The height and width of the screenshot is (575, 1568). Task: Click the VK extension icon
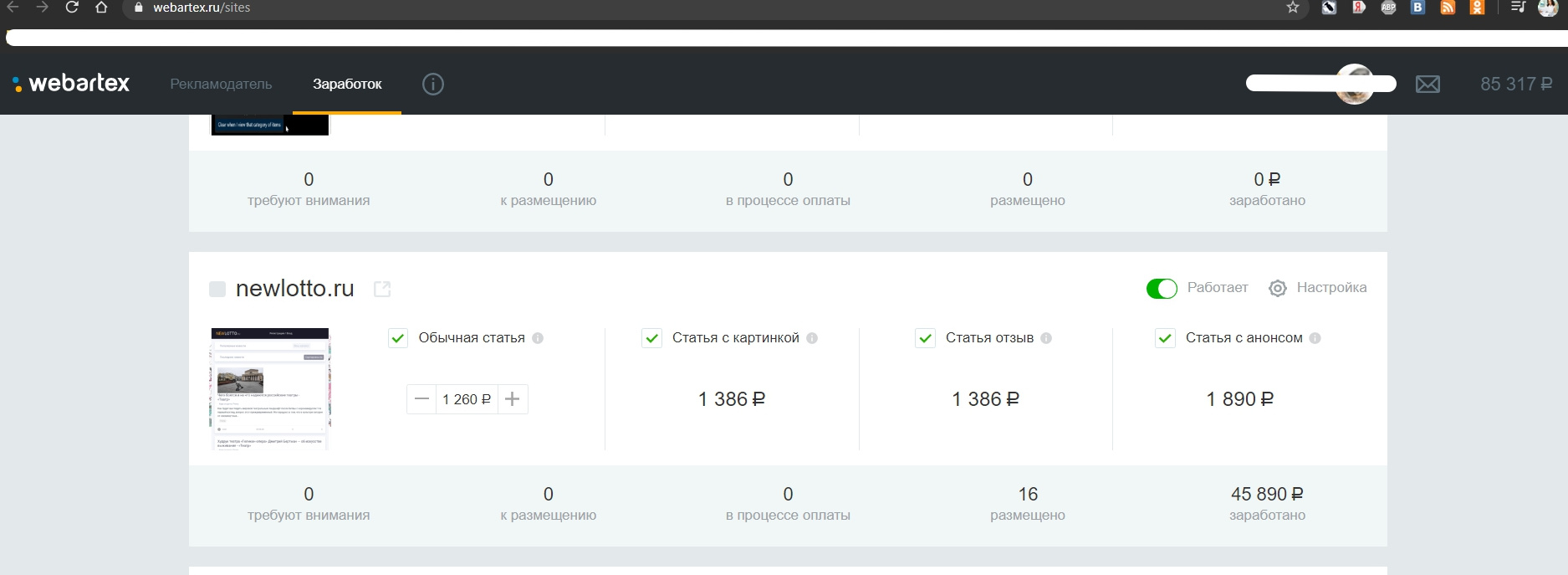[1417, 8]
